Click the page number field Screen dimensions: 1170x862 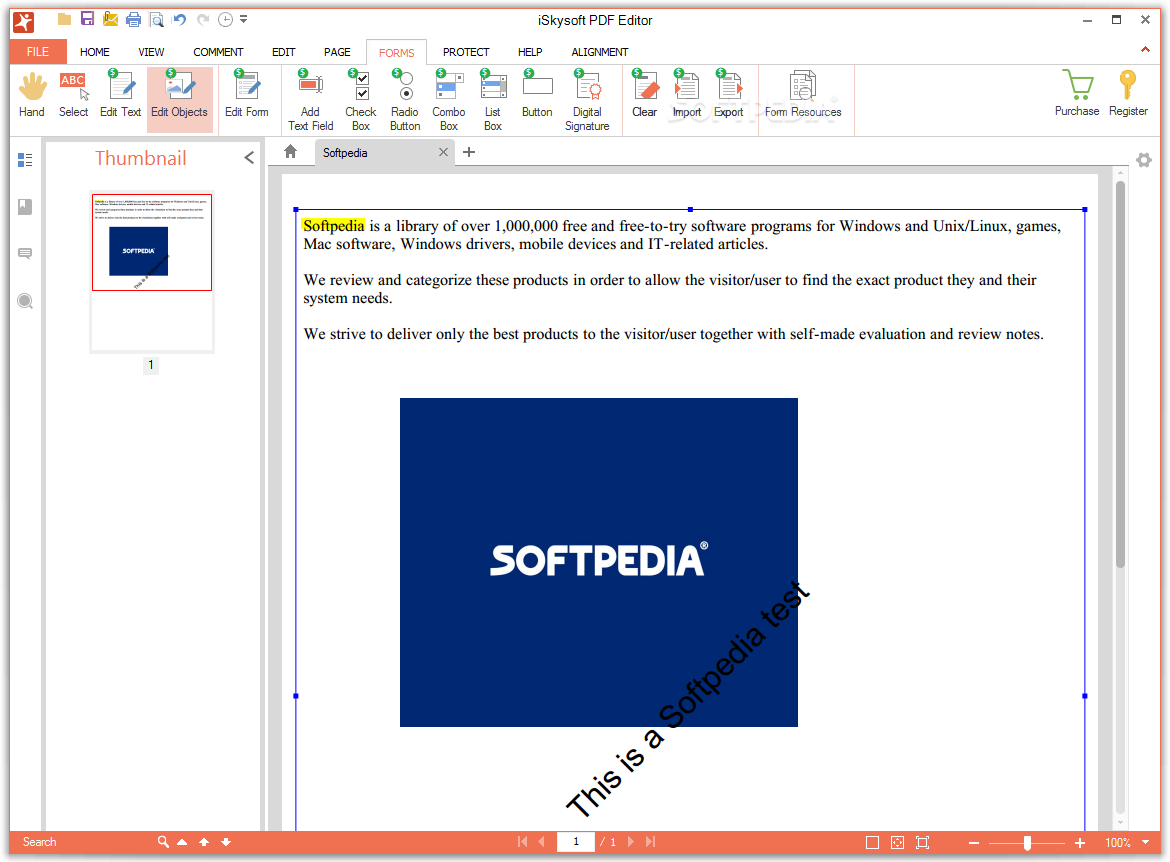click(576, 842)
